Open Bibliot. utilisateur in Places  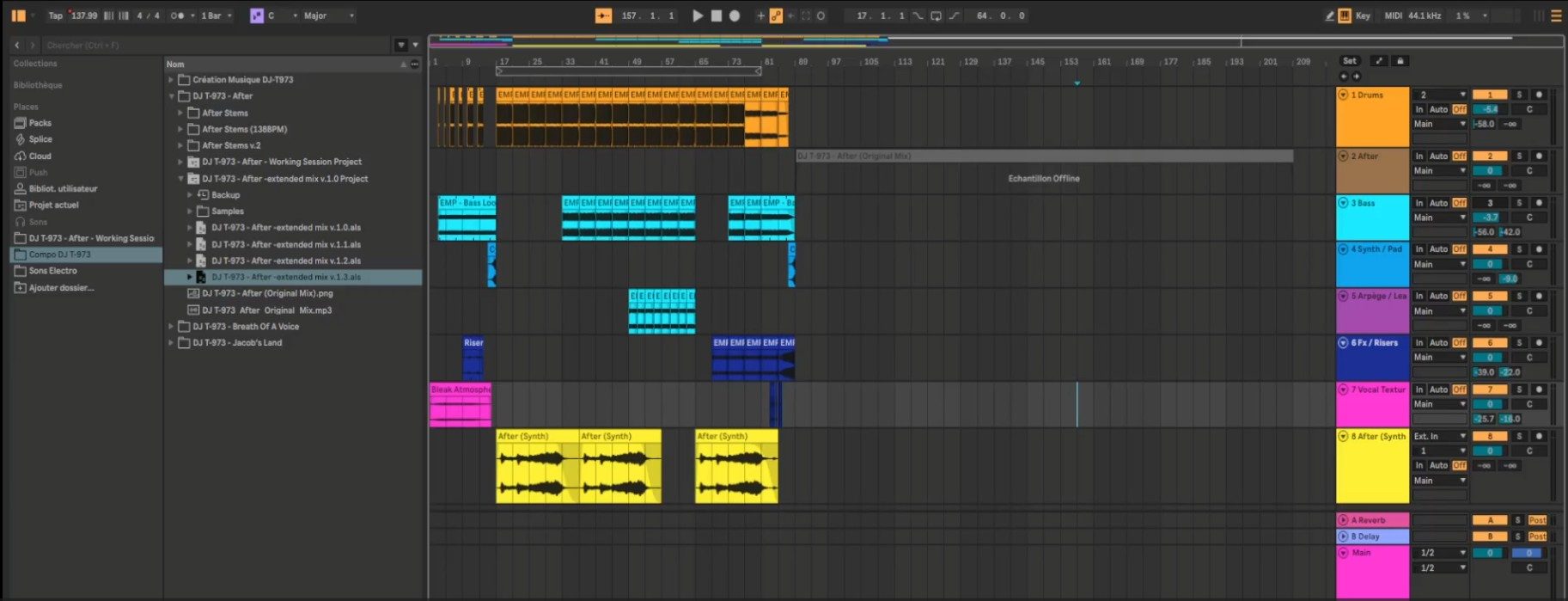(x=63, y=188)
